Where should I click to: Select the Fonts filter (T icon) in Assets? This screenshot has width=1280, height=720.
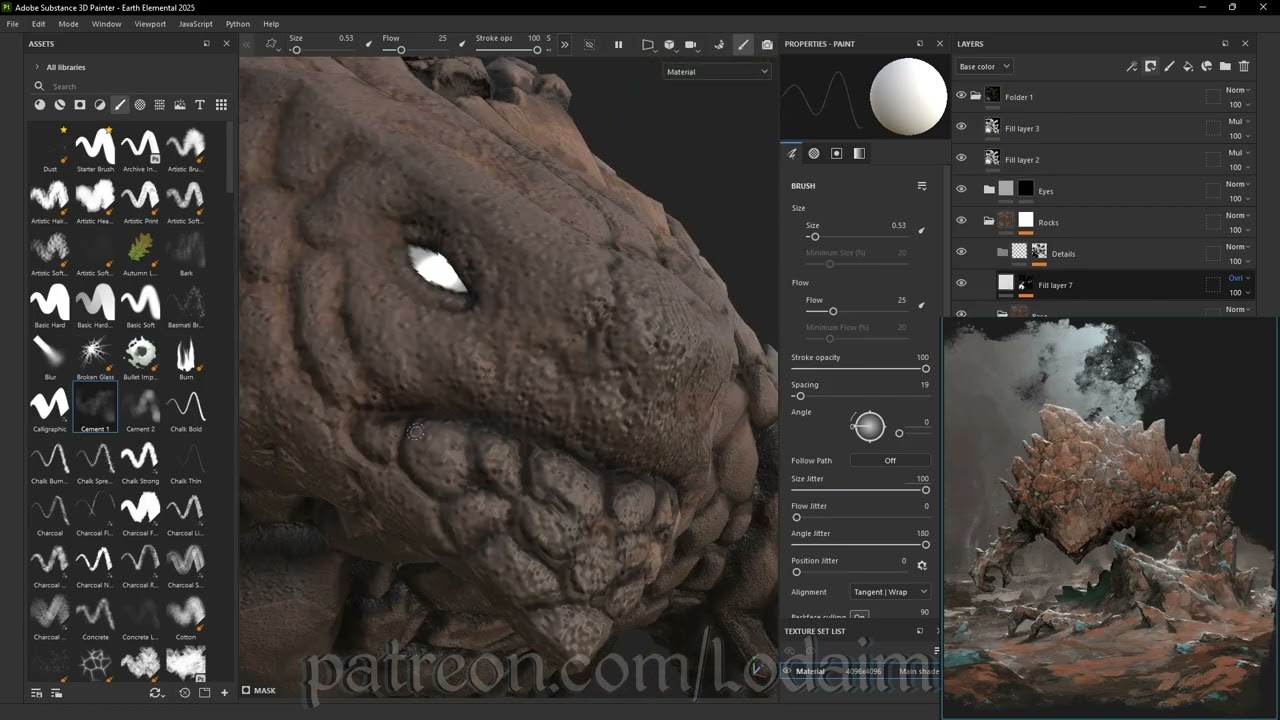(x=200, y=105)
